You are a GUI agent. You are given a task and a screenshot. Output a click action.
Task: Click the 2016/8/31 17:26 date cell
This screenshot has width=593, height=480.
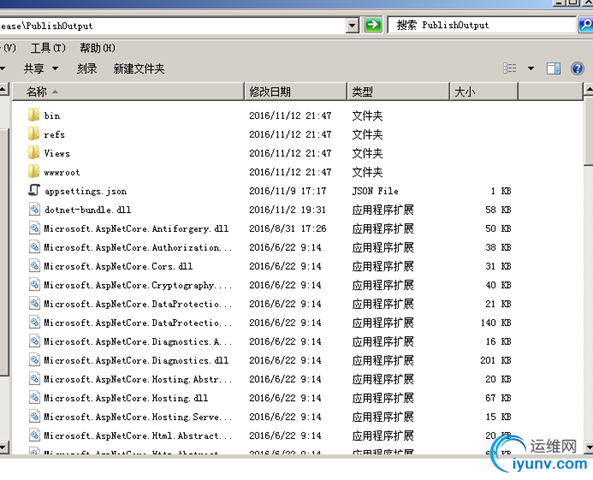coord(287,228)
